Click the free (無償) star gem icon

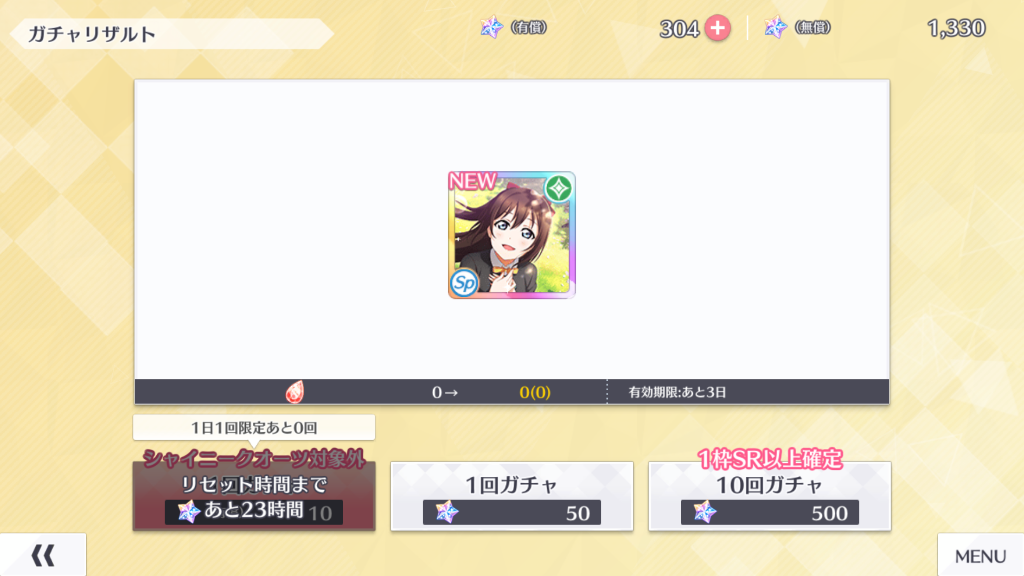tap(775, 27)
